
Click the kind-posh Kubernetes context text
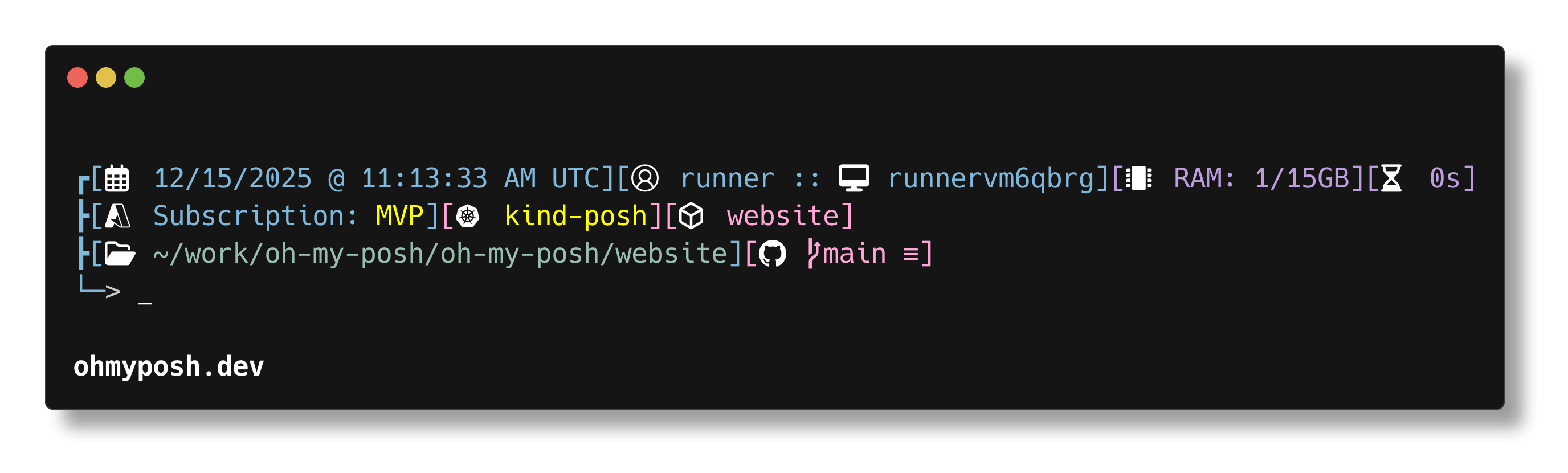(x=575, y=216)
